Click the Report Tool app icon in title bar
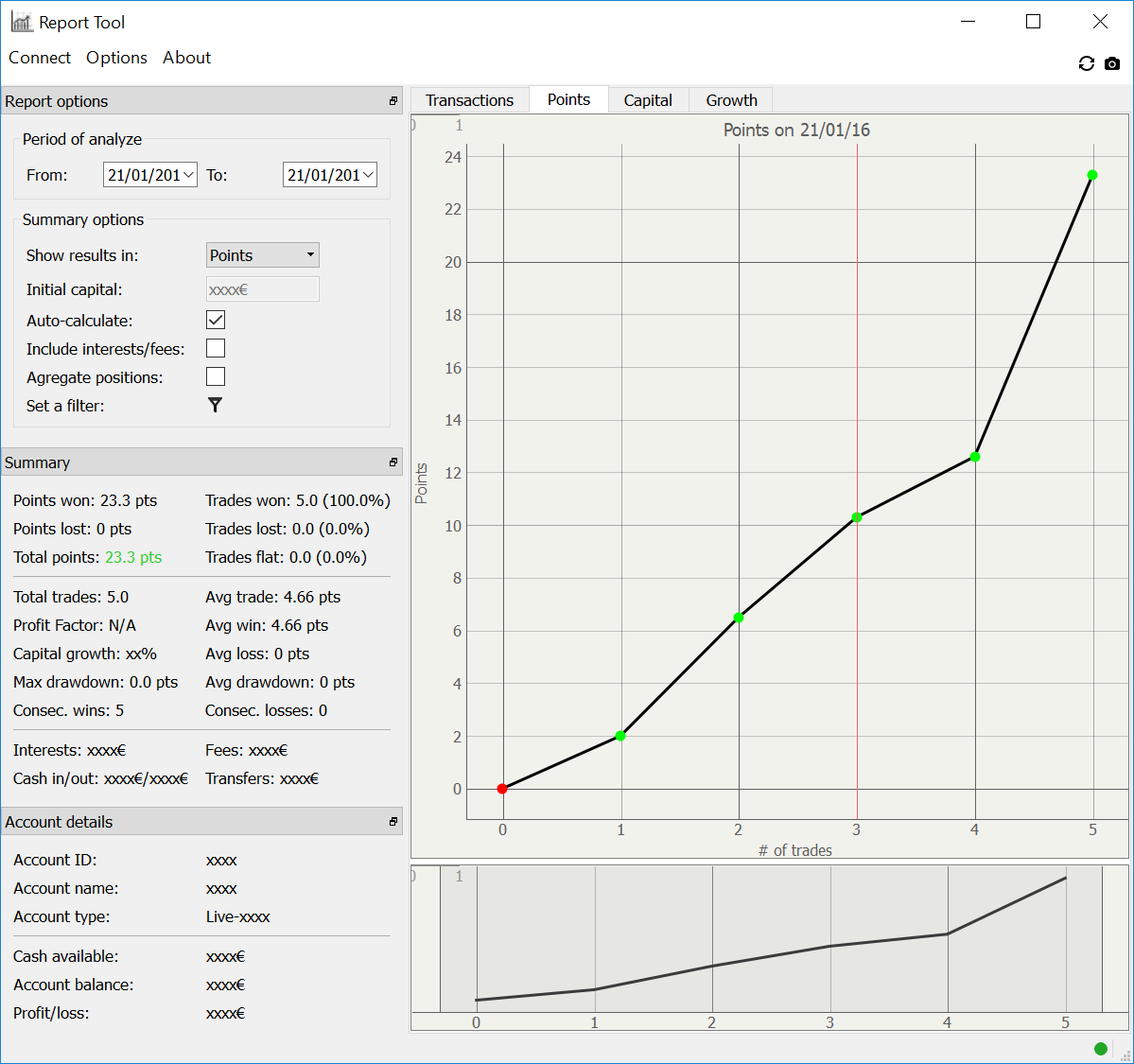The width and height of the screenshot is (1134, 1064). point(22,22)
